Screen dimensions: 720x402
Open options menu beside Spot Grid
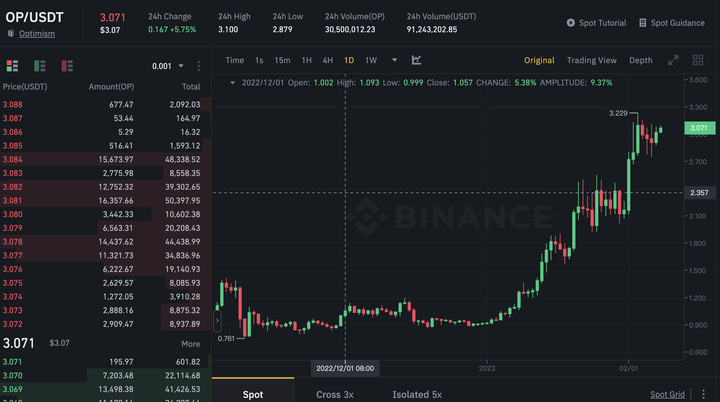[703, 394]
